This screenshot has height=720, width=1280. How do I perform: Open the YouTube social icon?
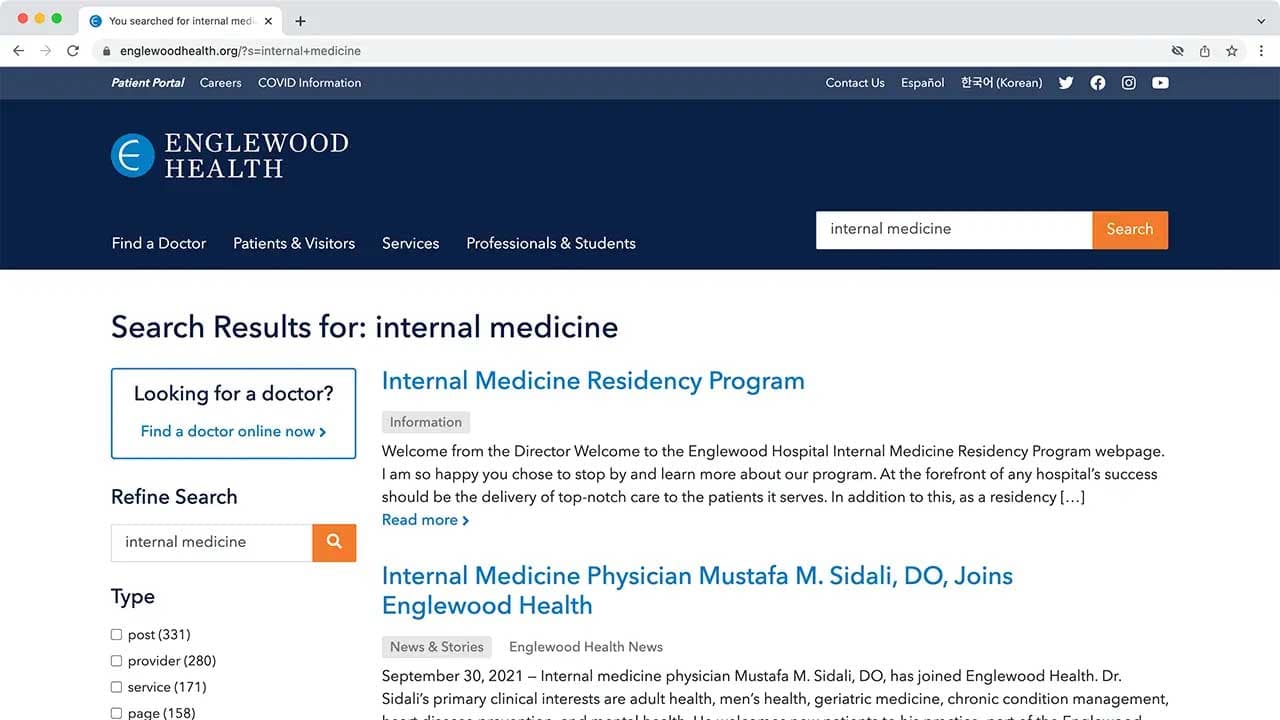coord(1160,83)
